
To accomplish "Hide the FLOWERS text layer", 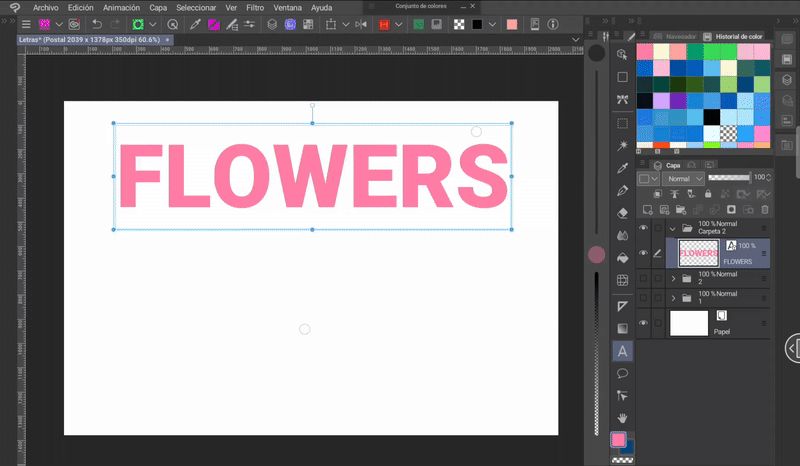I will pos(643,254).
